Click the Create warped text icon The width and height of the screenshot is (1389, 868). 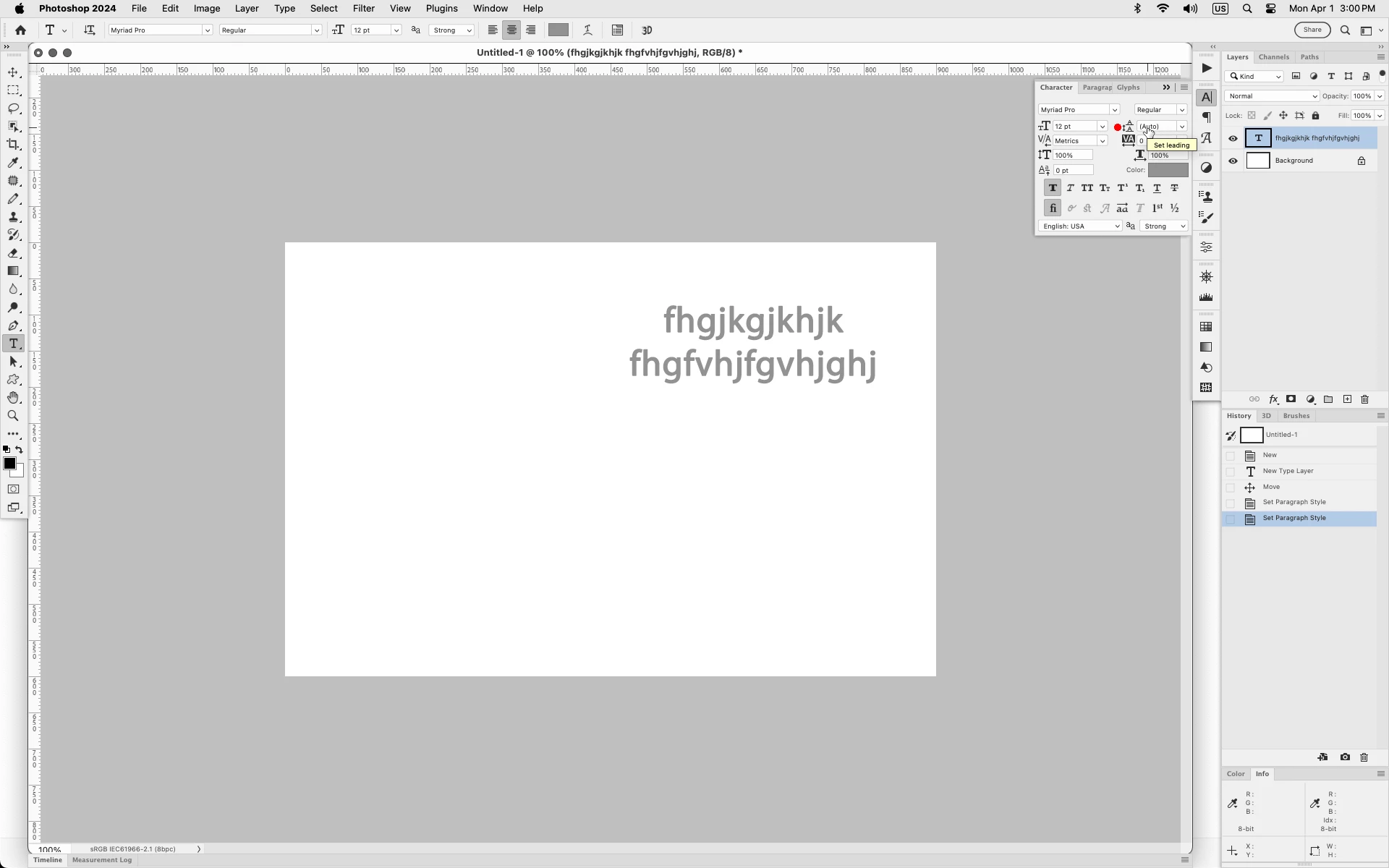tap(587, 30)
